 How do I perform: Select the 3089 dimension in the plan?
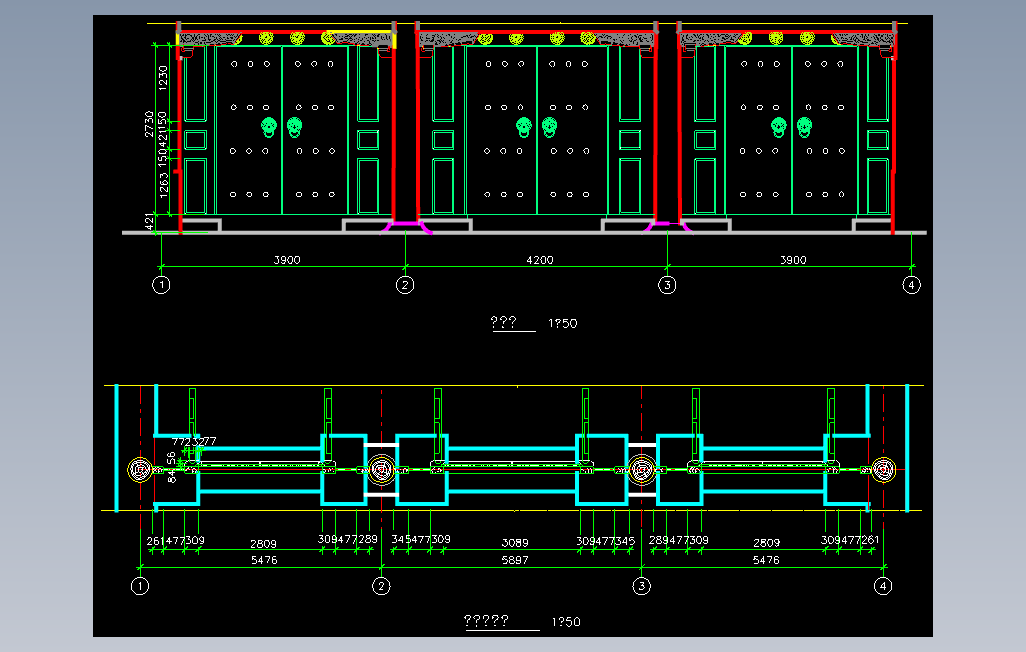pyautogui.click(x=515, y=543)
